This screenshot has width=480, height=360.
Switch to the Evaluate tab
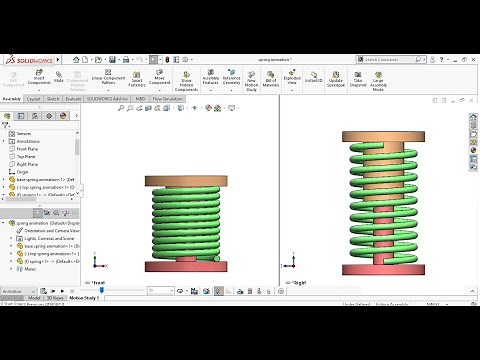pyautogui.click(x=73, y=99)
